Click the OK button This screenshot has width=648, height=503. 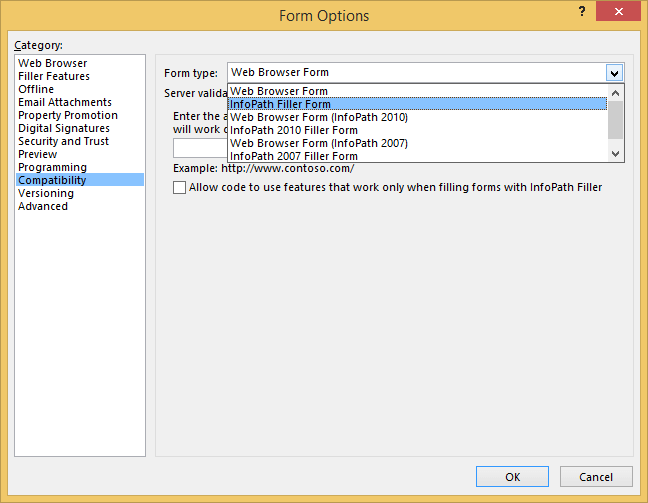(512, 477)
